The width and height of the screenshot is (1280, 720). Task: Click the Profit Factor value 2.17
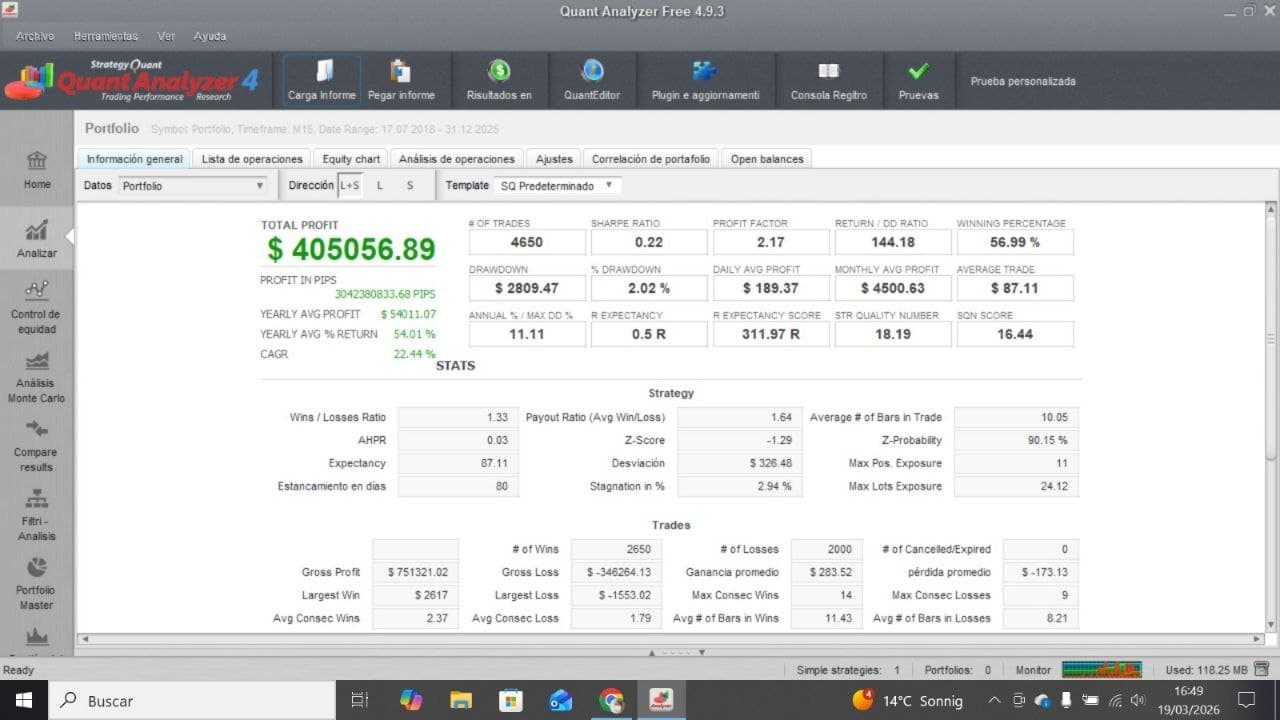(x=771, y=242)
